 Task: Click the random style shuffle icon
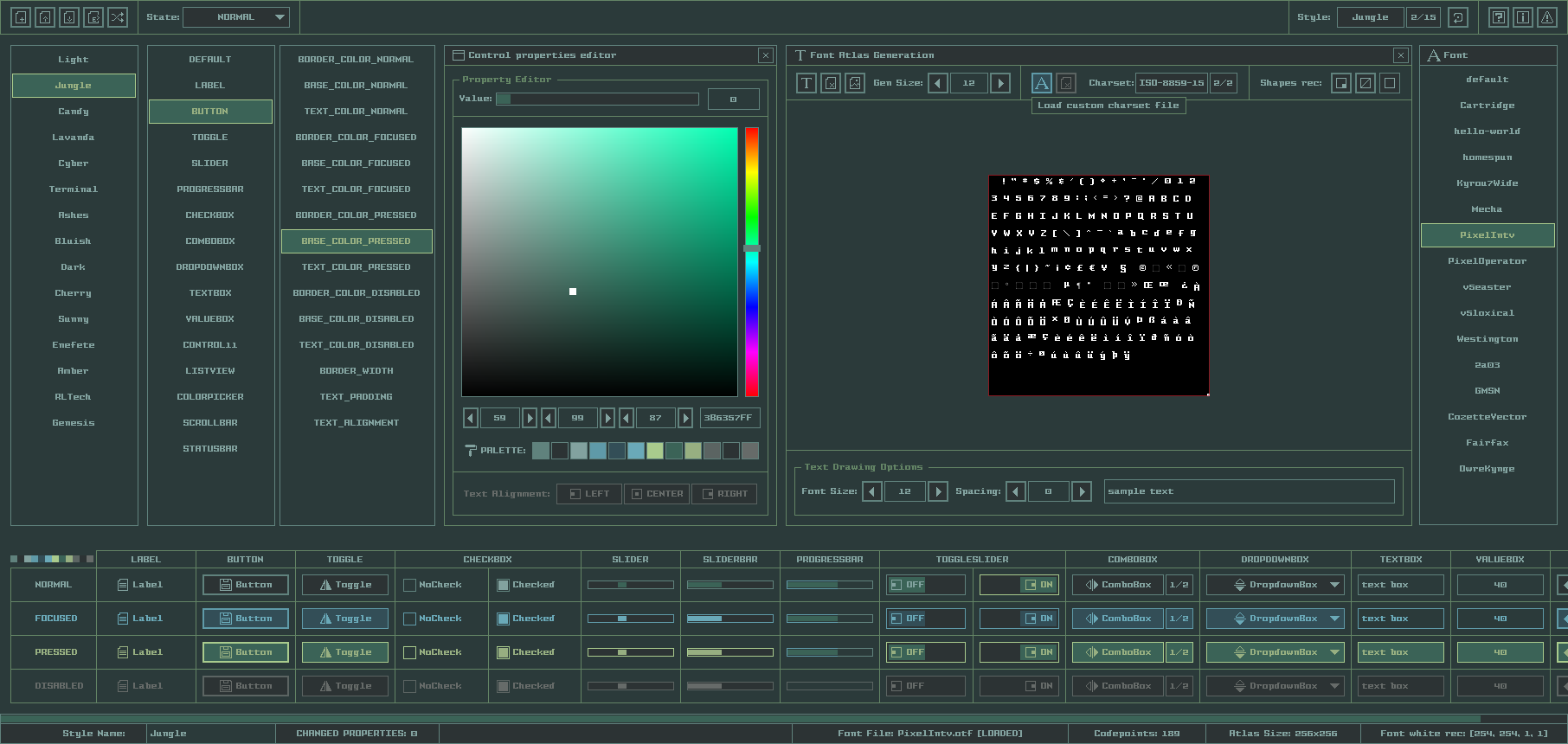118,17
